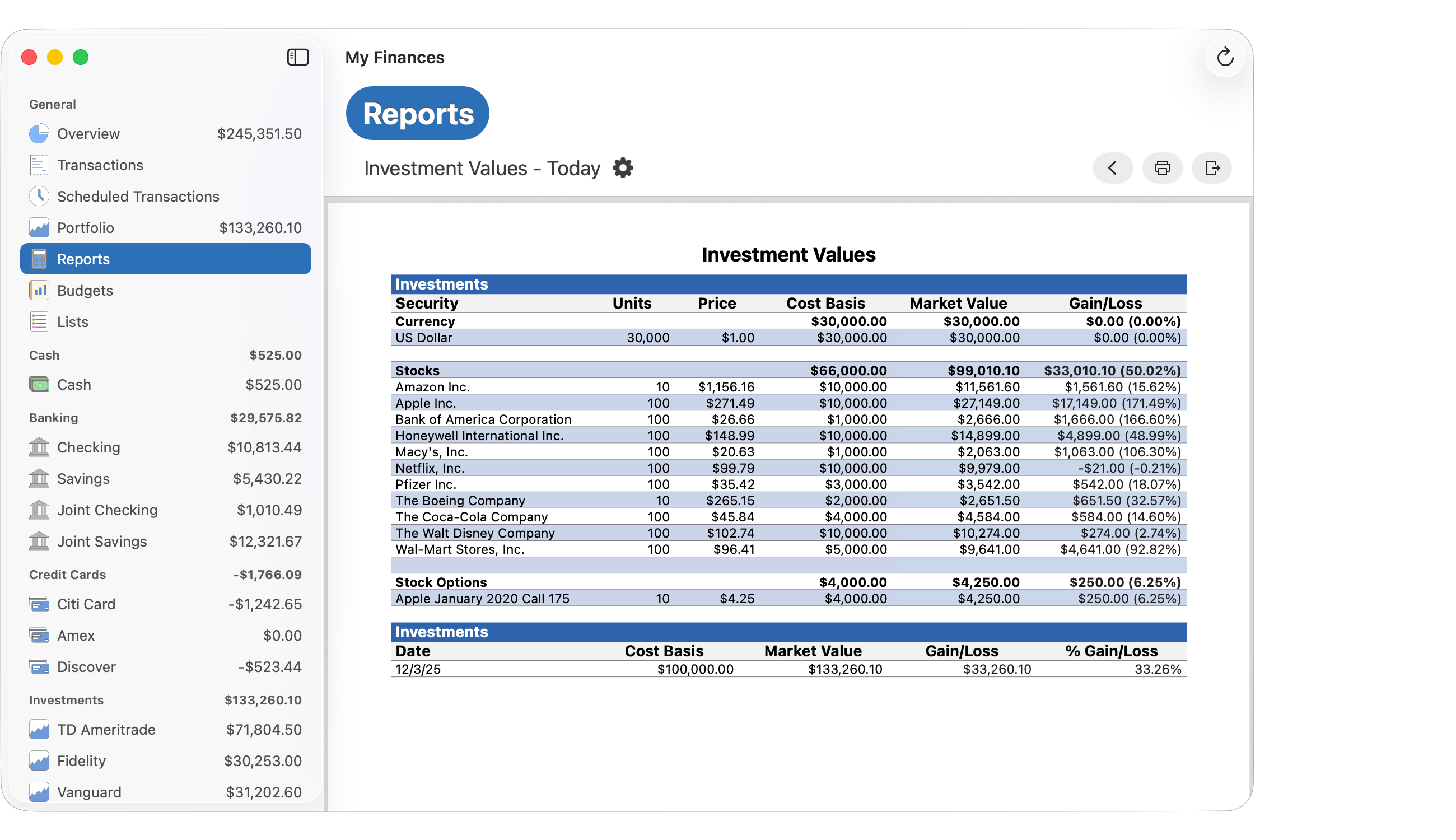
Task: Open the report settings gear
Action: (623, 168)
